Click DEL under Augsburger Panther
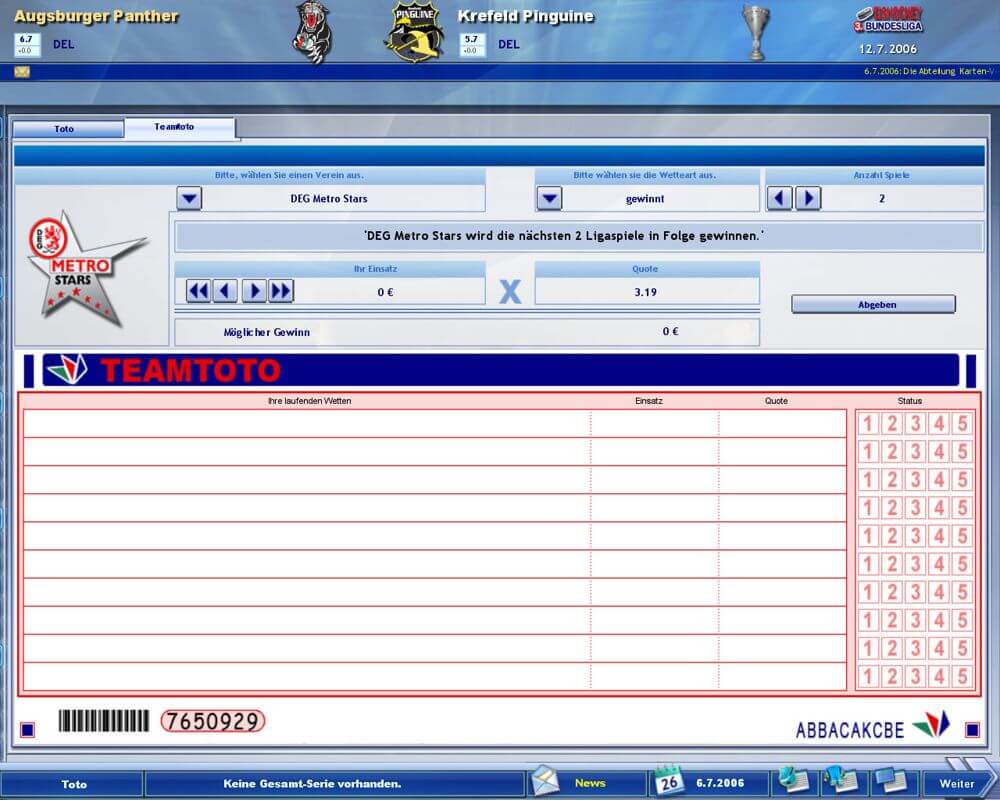The height and width of the screenshot is (800, 1000). (x=63, y=45)
